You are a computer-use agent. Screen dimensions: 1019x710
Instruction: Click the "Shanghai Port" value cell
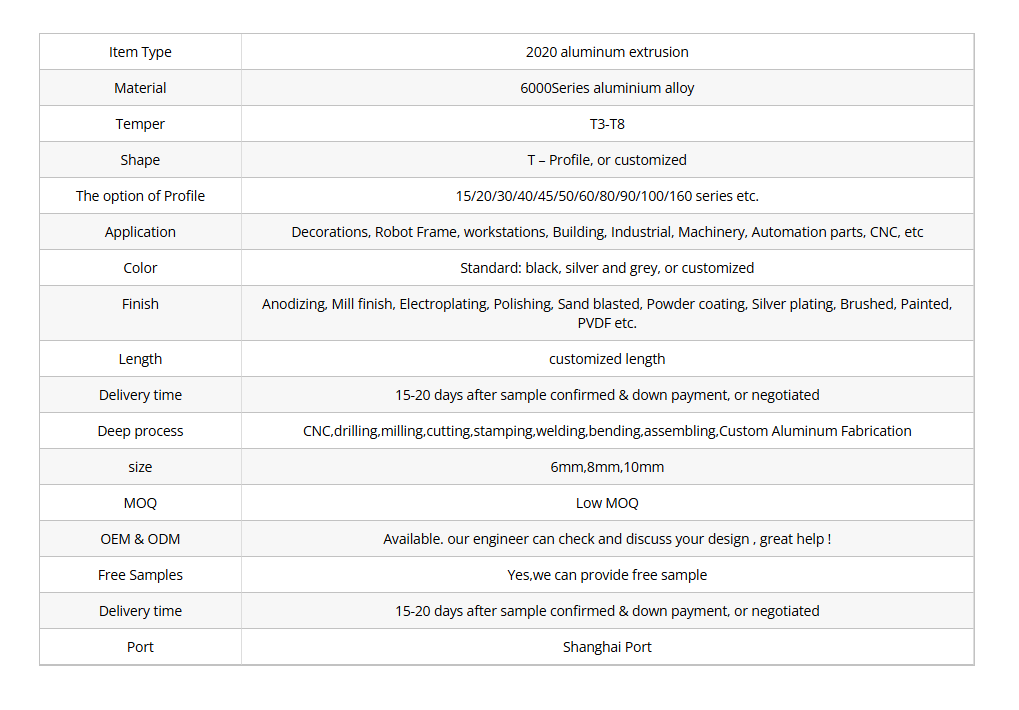click(607, 647)
